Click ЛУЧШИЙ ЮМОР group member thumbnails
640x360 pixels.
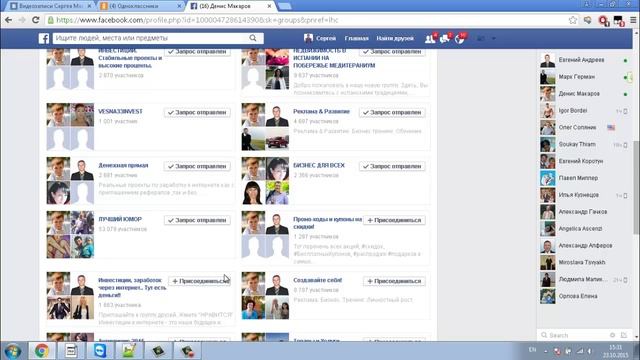[x=70, y=234]
